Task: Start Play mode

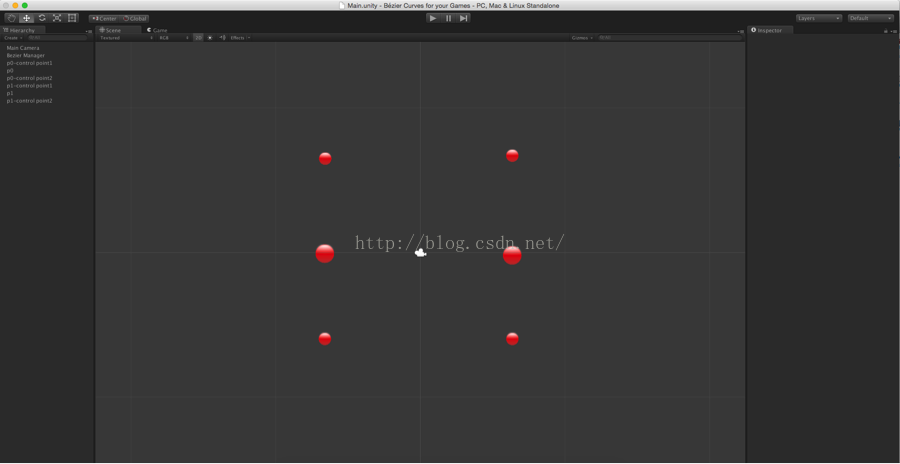Action: pyautogui.click(x=433, y=18)
